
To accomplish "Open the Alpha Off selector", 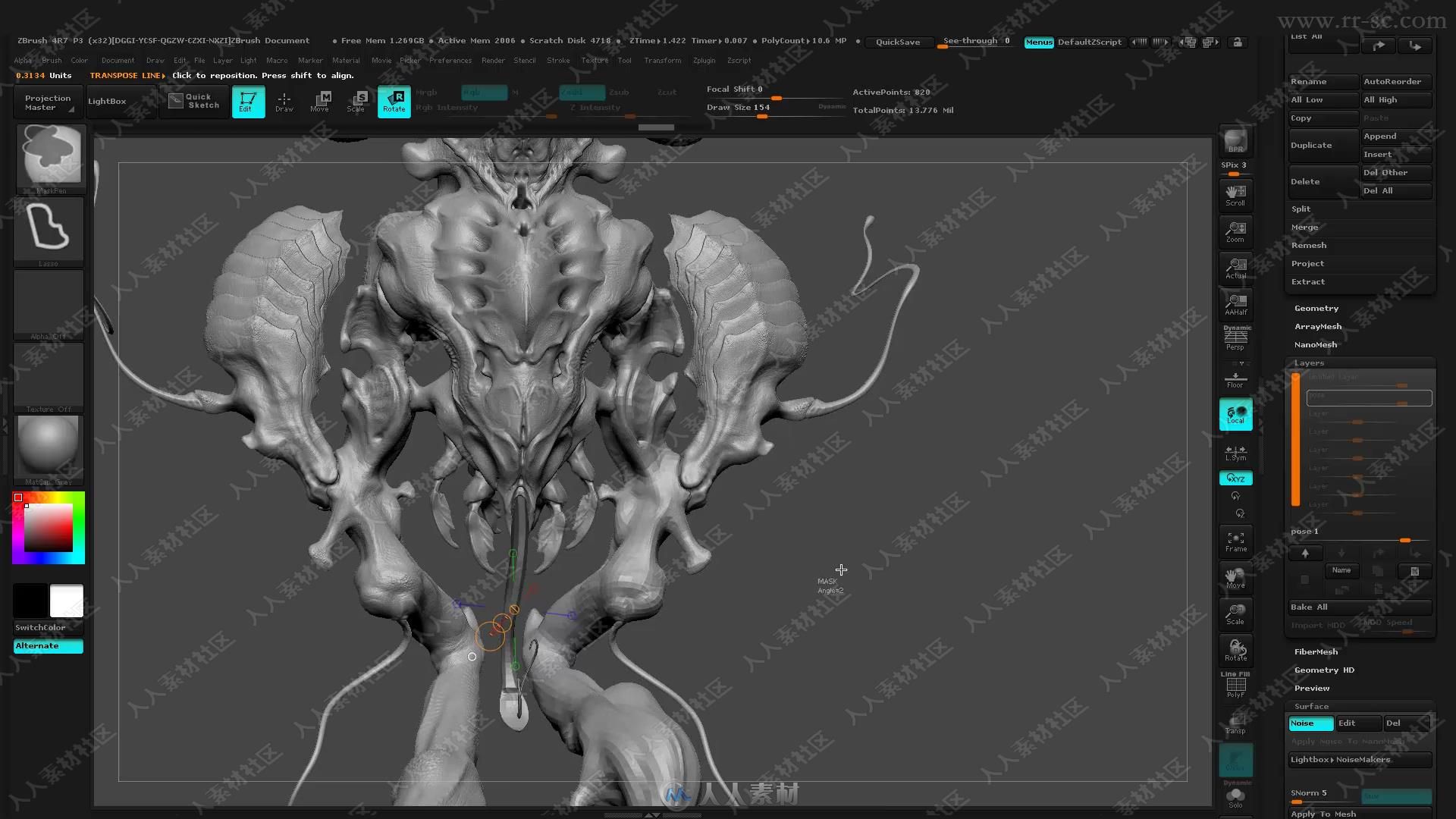I will point(49,305).
